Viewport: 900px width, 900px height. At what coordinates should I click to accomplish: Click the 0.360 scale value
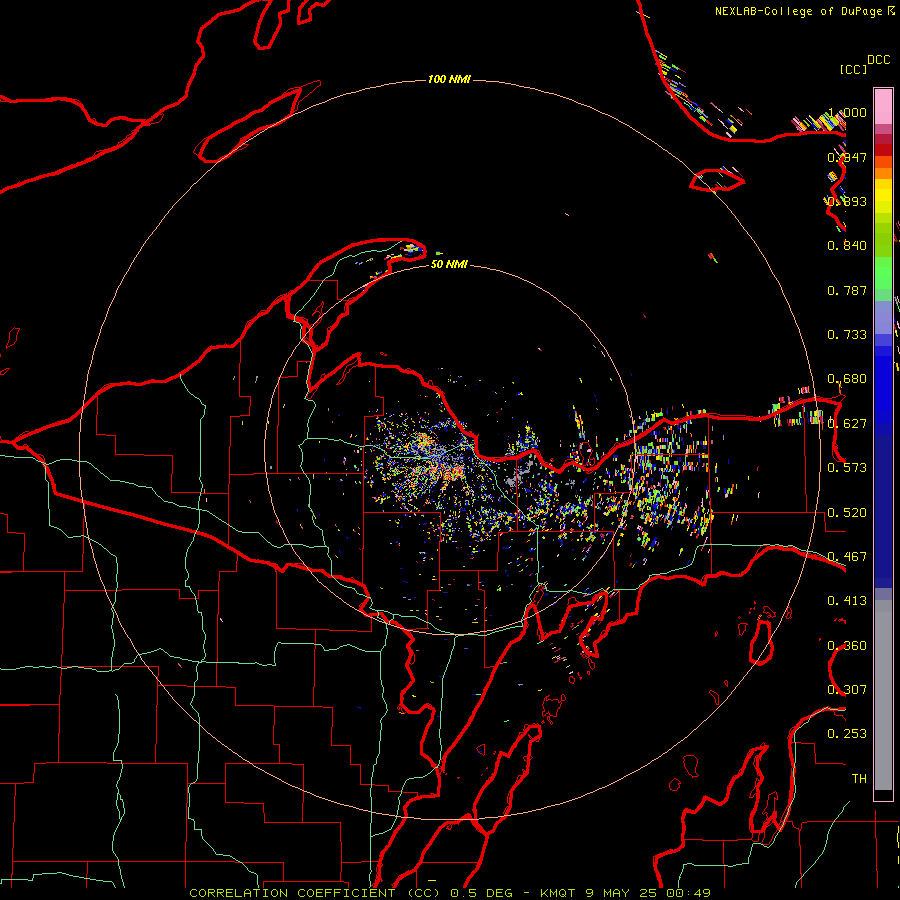(847, 646)
